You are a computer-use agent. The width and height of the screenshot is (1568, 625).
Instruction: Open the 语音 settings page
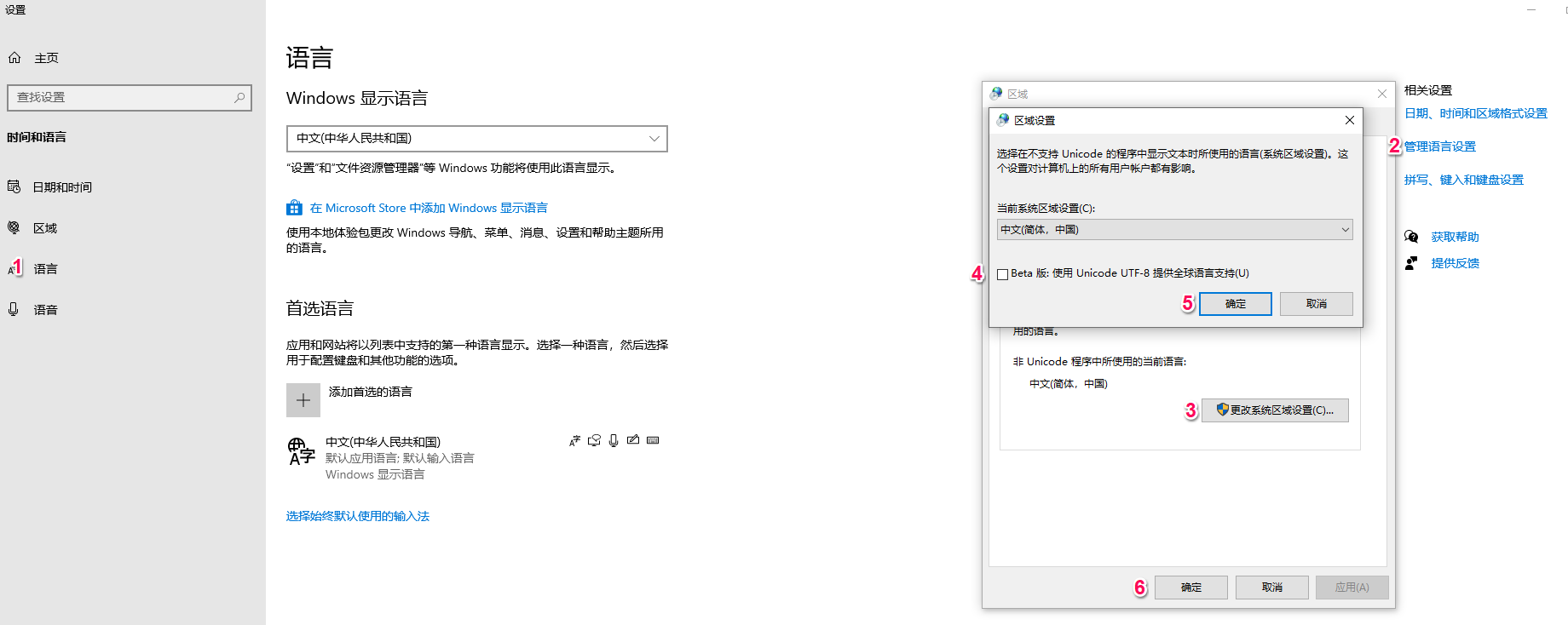45,310
